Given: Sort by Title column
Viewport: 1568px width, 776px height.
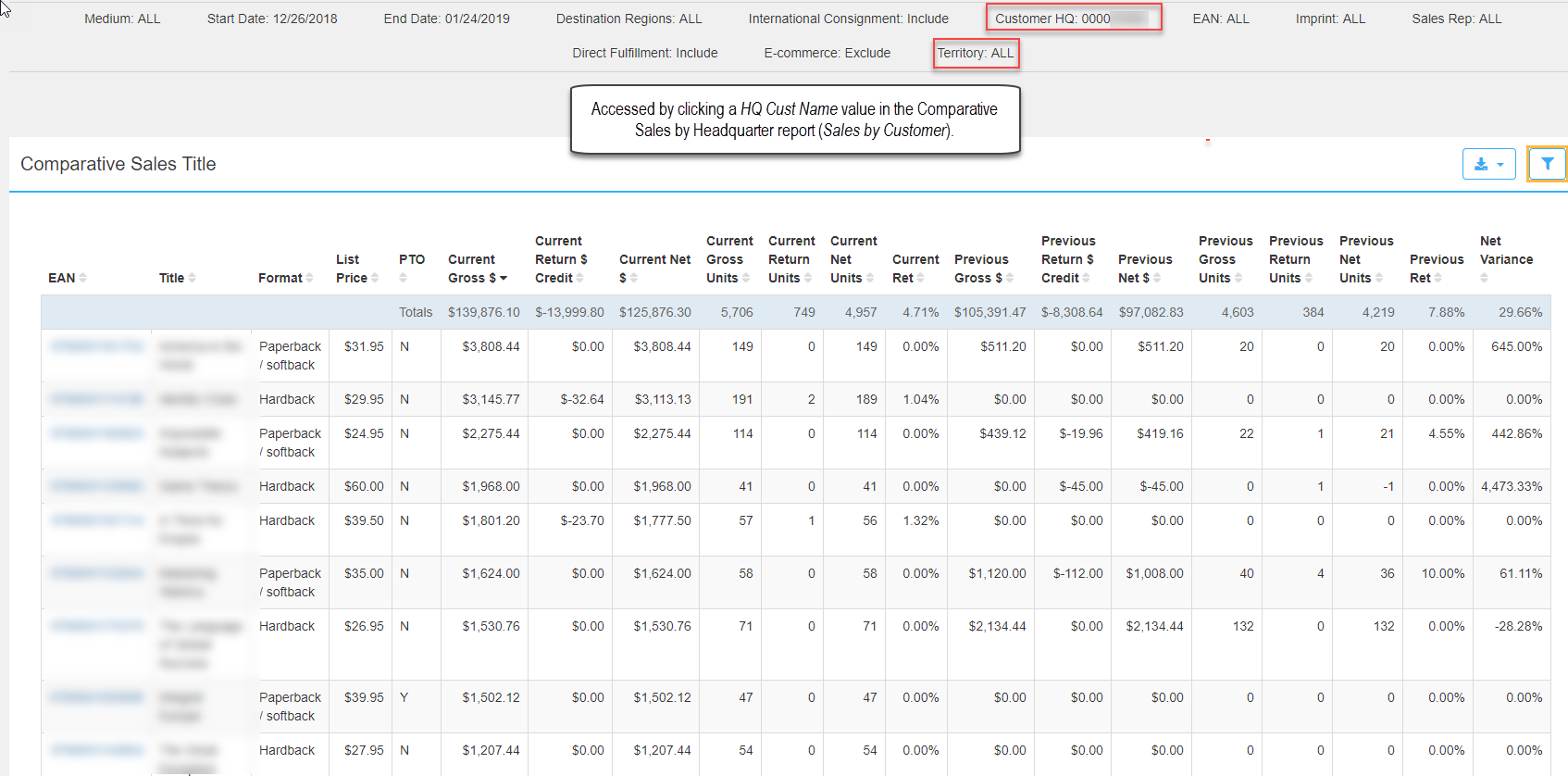Looking at the screenshot, I should [177, 278].
